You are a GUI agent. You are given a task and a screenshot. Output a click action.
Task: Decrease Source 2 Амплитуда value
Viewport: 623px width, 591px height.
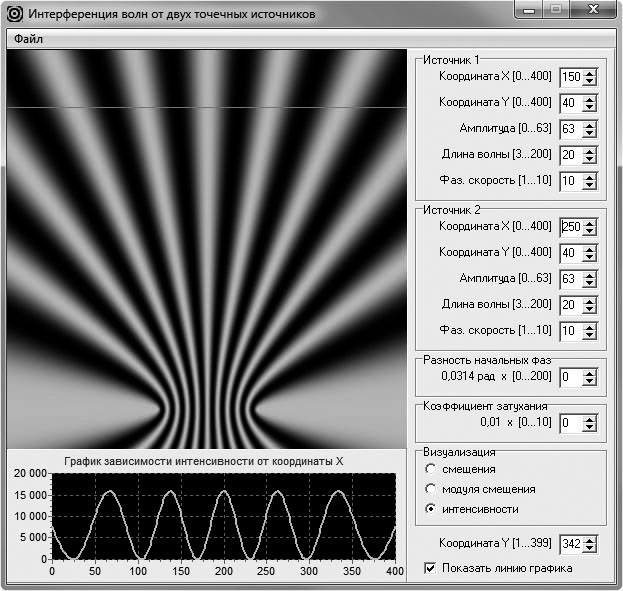point(590,284)
